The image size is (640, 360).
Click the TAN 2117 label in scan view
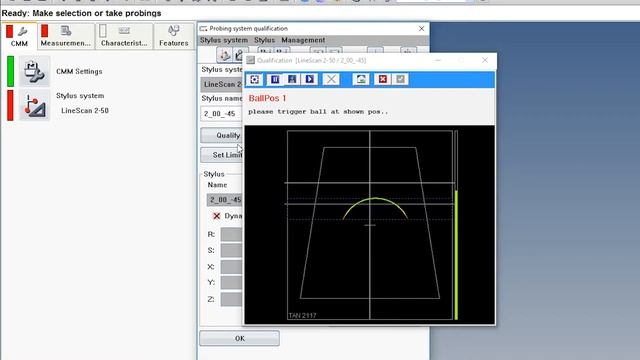point(302,316)
